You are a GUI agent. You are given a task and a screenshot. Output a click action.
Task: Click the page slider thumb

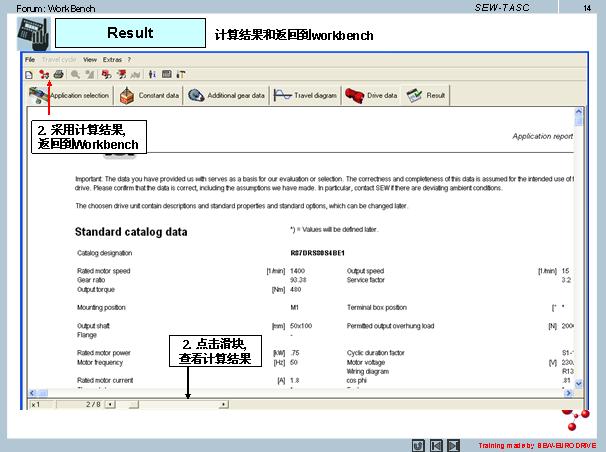pos(134,404)
